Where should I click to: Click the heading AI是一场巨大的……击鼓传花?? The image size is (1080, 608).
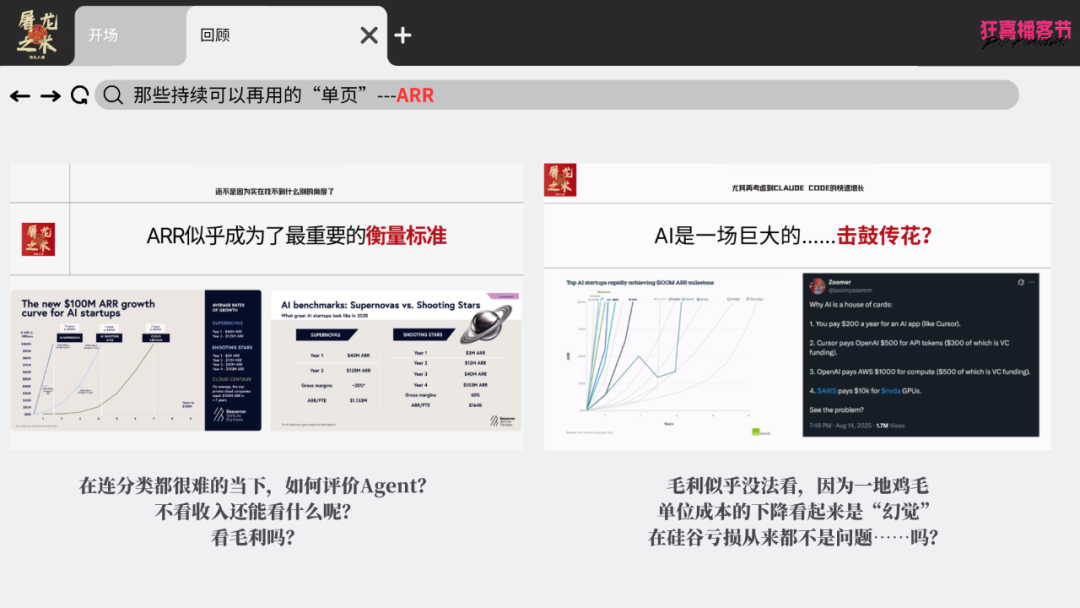(x=793, y=236)
